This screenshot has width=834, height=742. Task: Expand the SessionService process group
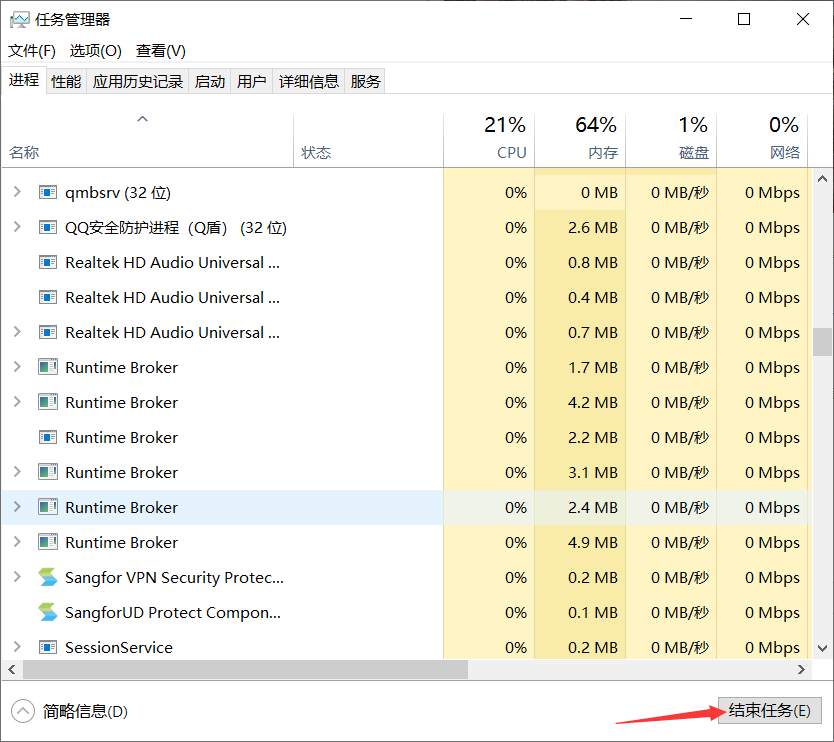click(x=17, y=647)
